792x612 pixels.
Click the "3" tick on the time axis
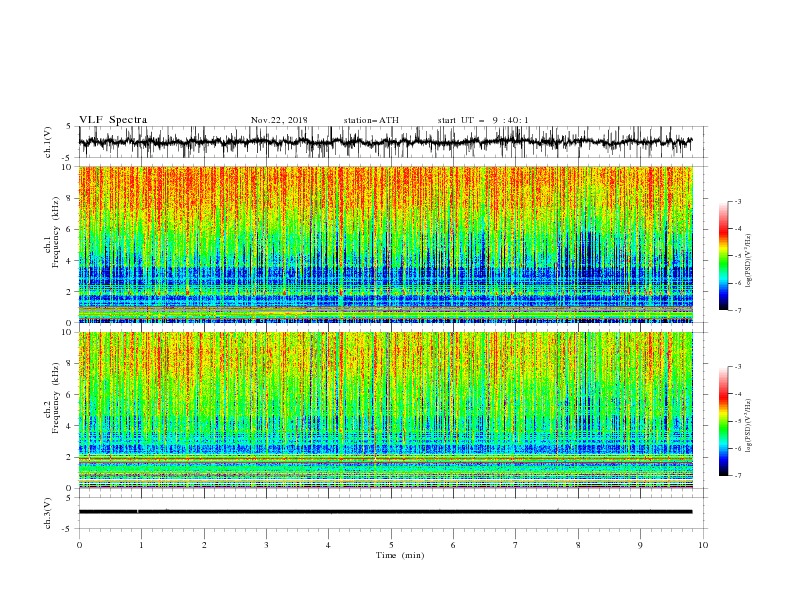point(266,545)
